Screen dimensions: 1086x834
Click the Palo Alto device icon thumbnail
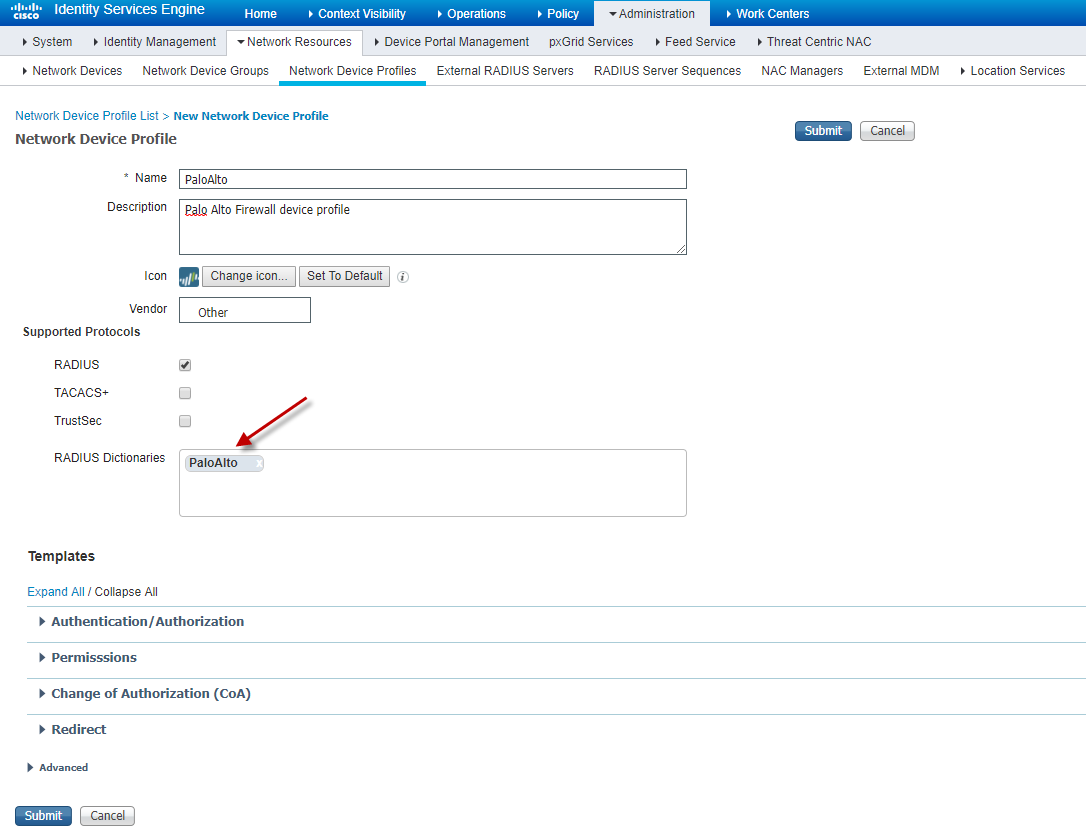point(188,277)
